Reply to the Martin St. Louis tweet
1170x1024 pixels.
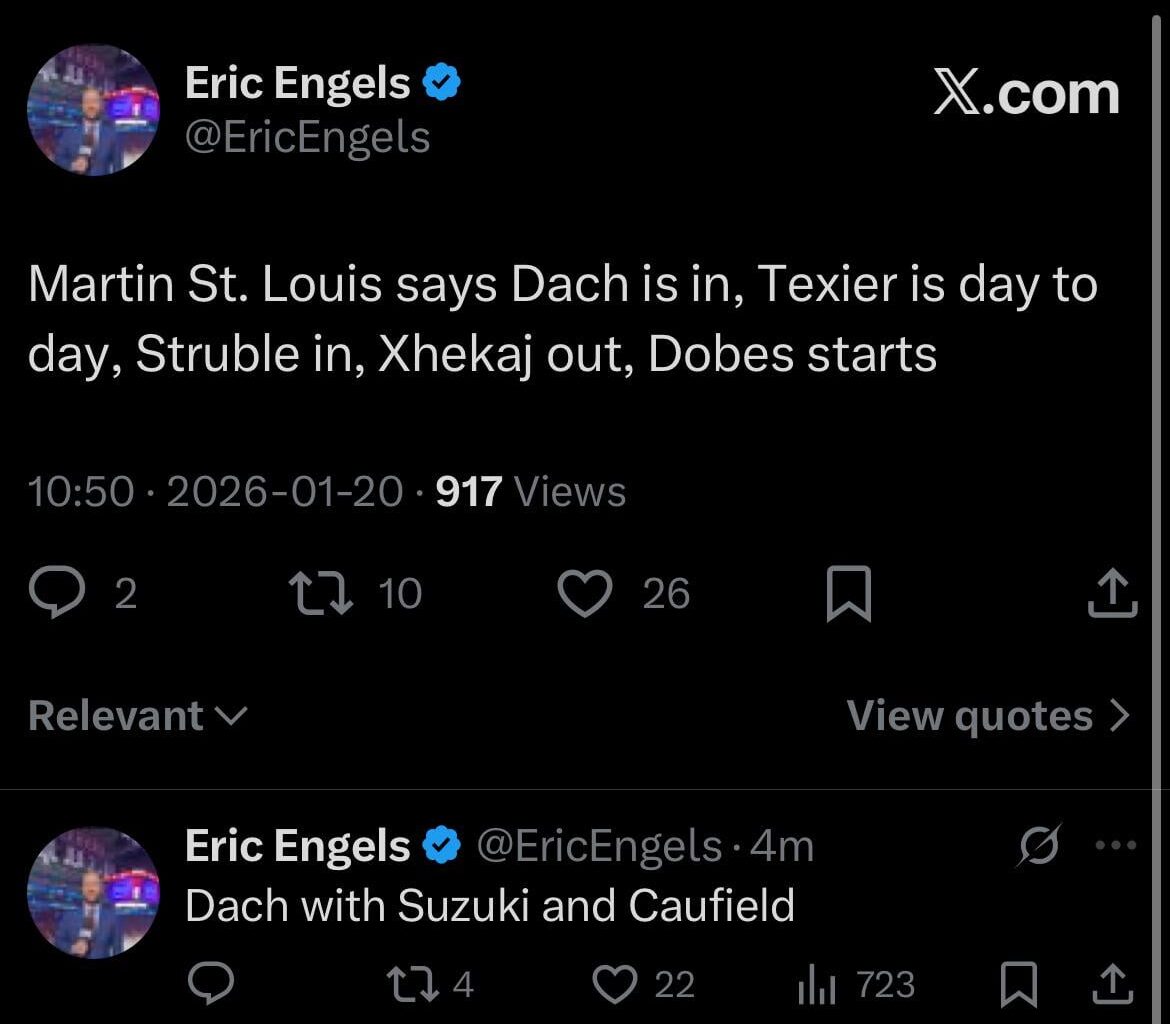click(60, 592)
